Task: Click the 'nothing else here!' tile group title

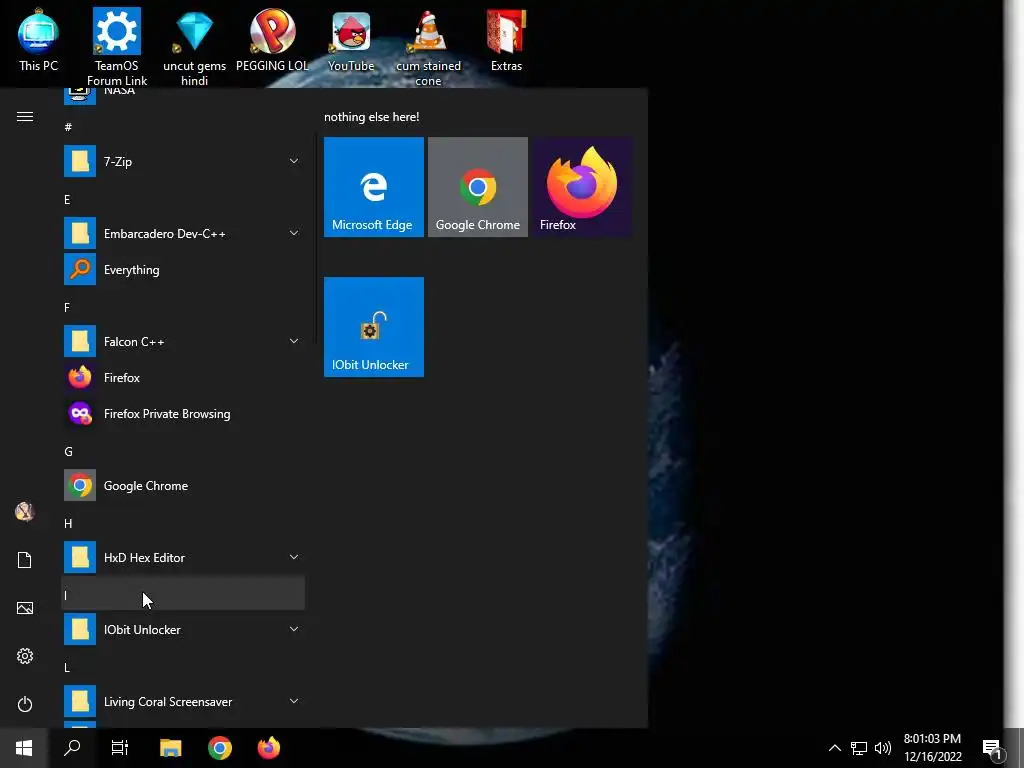Action: coord(372,117)
